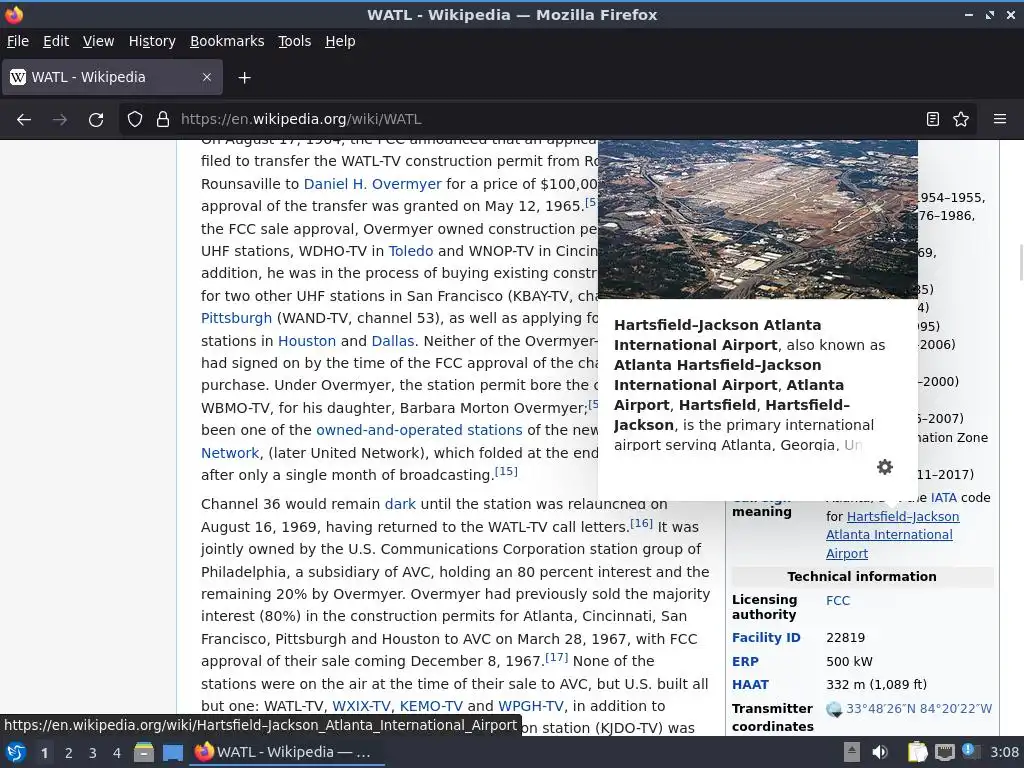This screenshot has height=768, width=1024.
Task: Click the network tray icon
Action: point(944,752)
